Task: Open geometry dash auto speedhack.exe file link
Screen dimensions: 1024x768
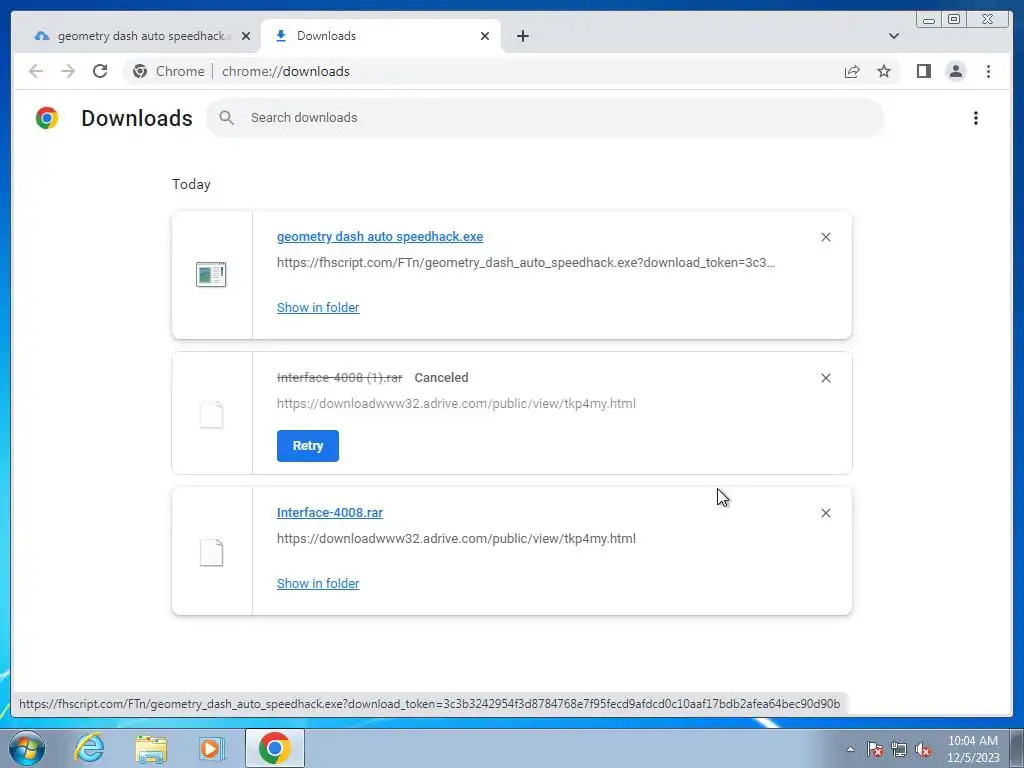Action: (x=380, y=237)
